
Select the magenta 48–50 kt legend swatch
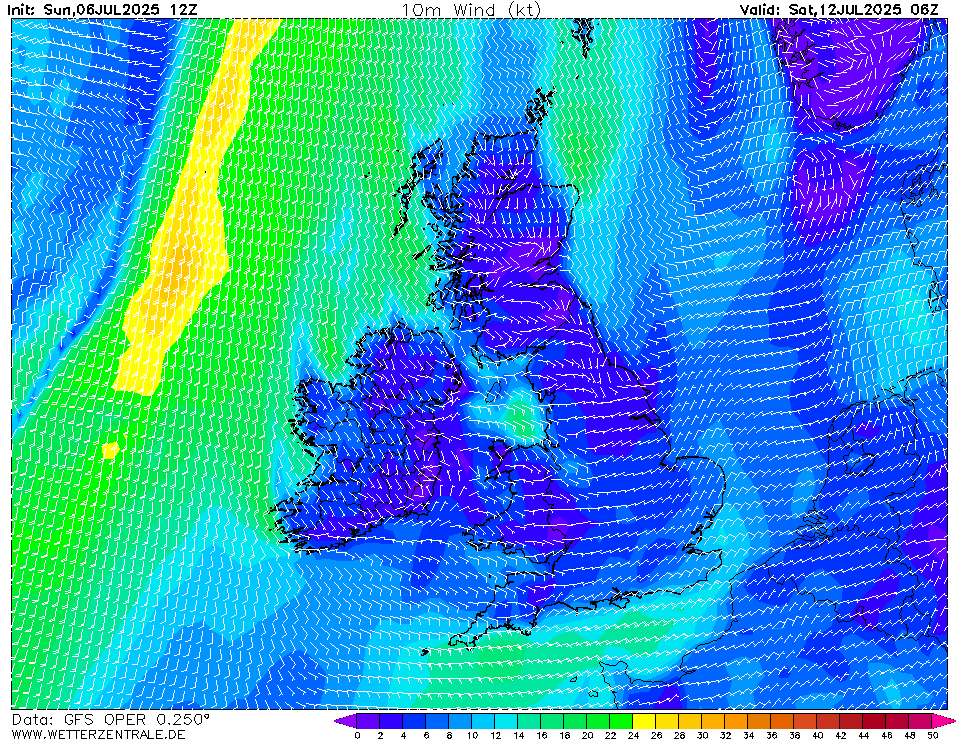tap(921, 720)
